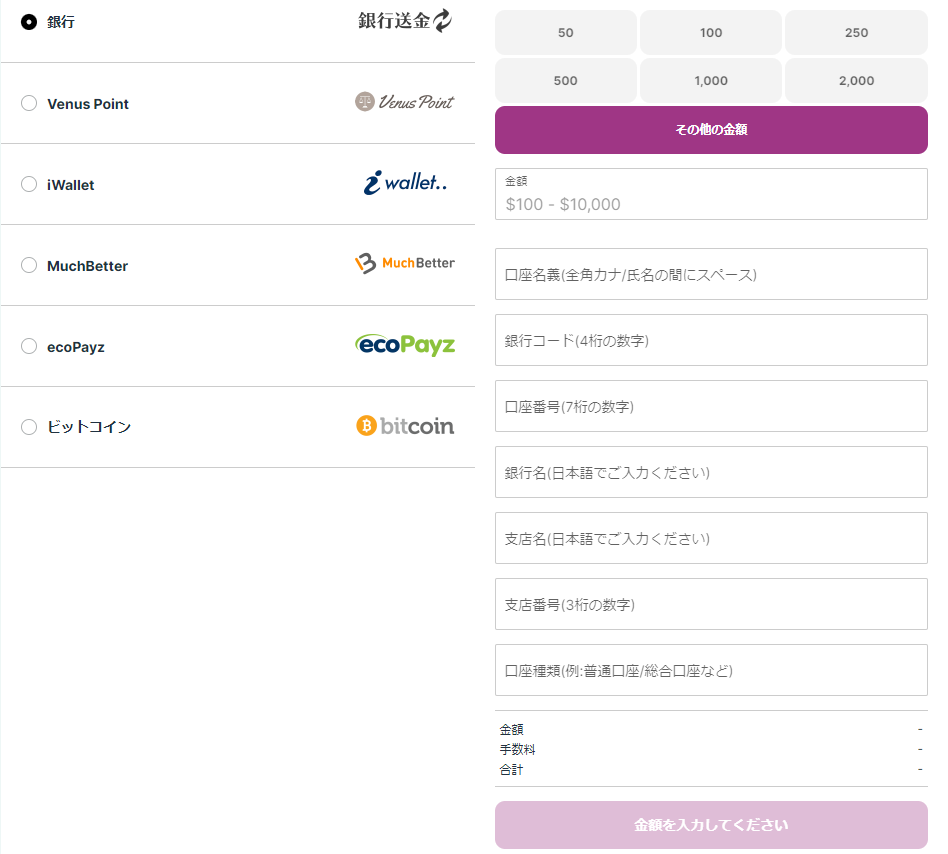
Task: Click the 銀行送金 bank transfer logo
Action: [x=404, y=21]
